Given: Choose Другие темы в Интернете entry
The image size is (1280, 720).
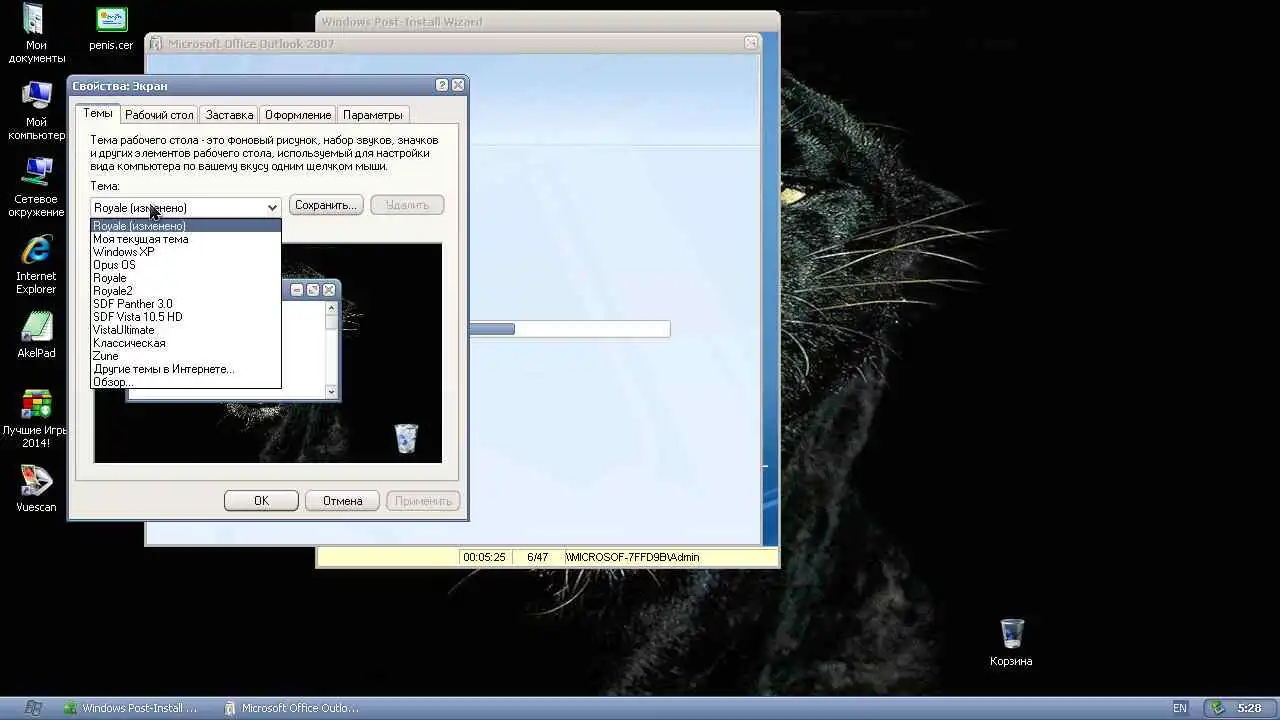Looking at the screenshot, I should click(x=186, y=369).
